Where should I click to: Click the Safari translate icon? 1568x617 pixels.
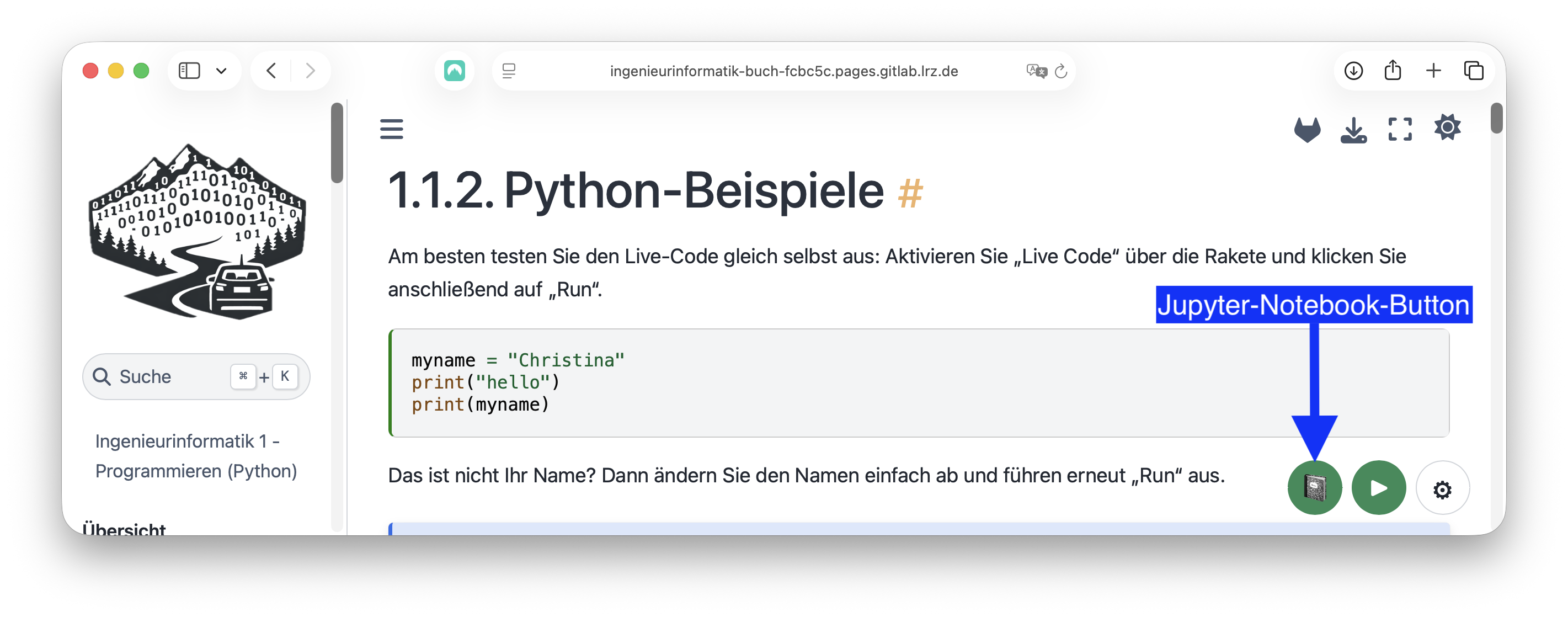1036,71
